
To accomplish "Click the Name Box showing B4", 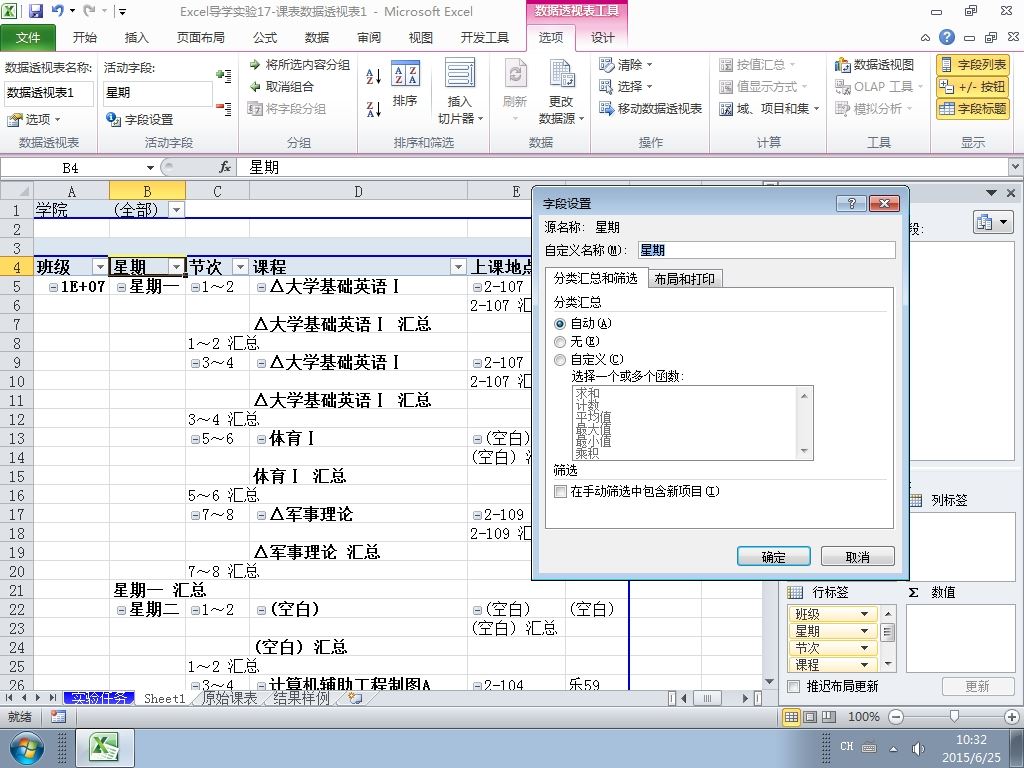I will [x=70, y=168].
